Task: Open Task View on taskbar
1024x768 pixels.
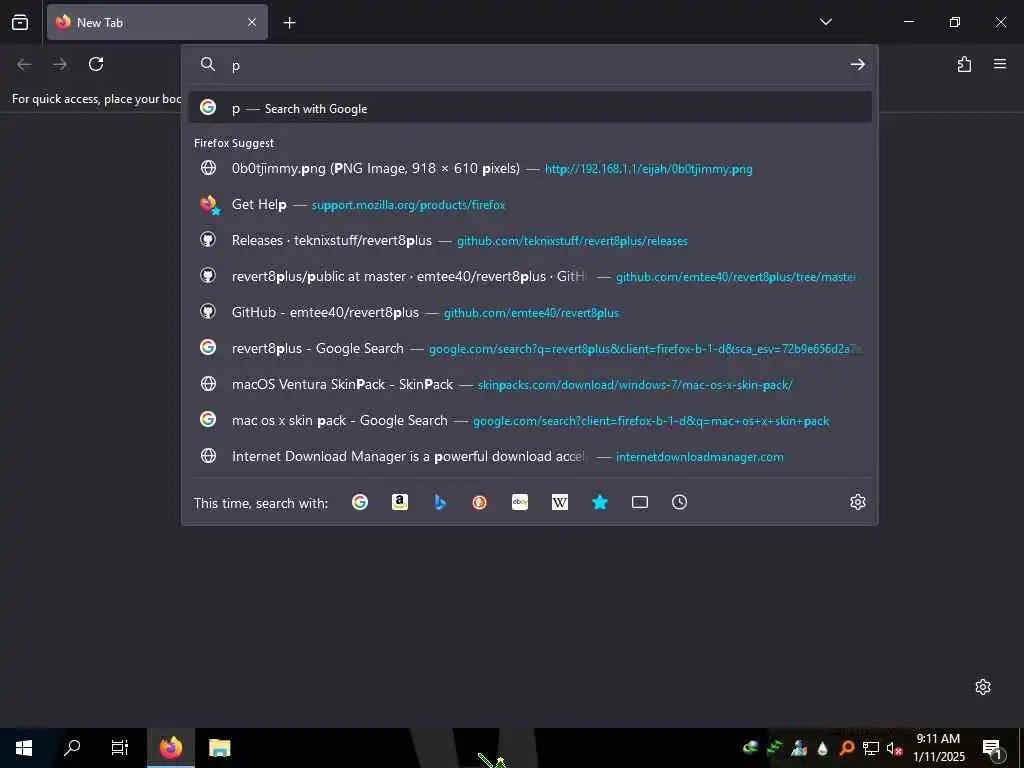Action: [x=120, y=748]
